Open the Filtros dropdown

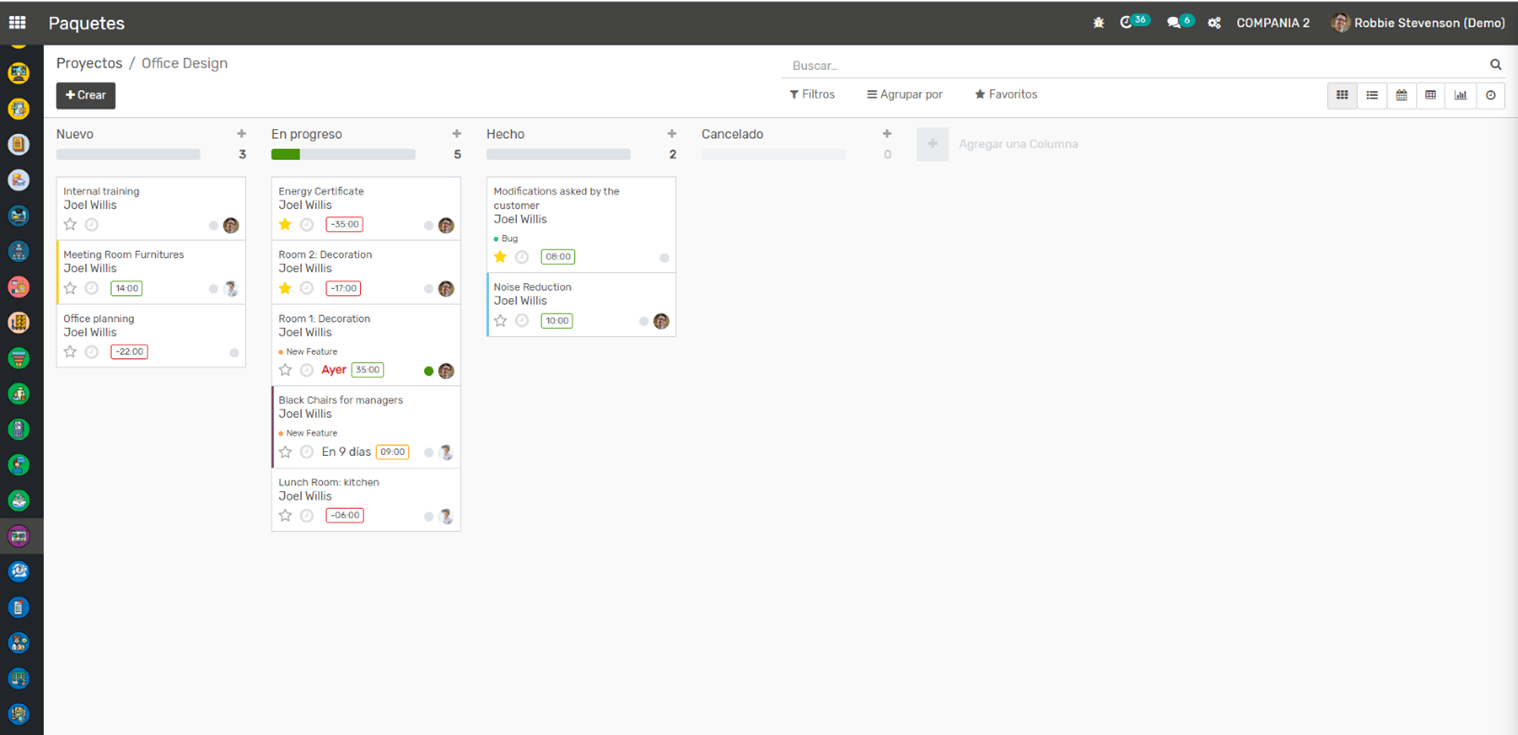click(x=812, y=94)
